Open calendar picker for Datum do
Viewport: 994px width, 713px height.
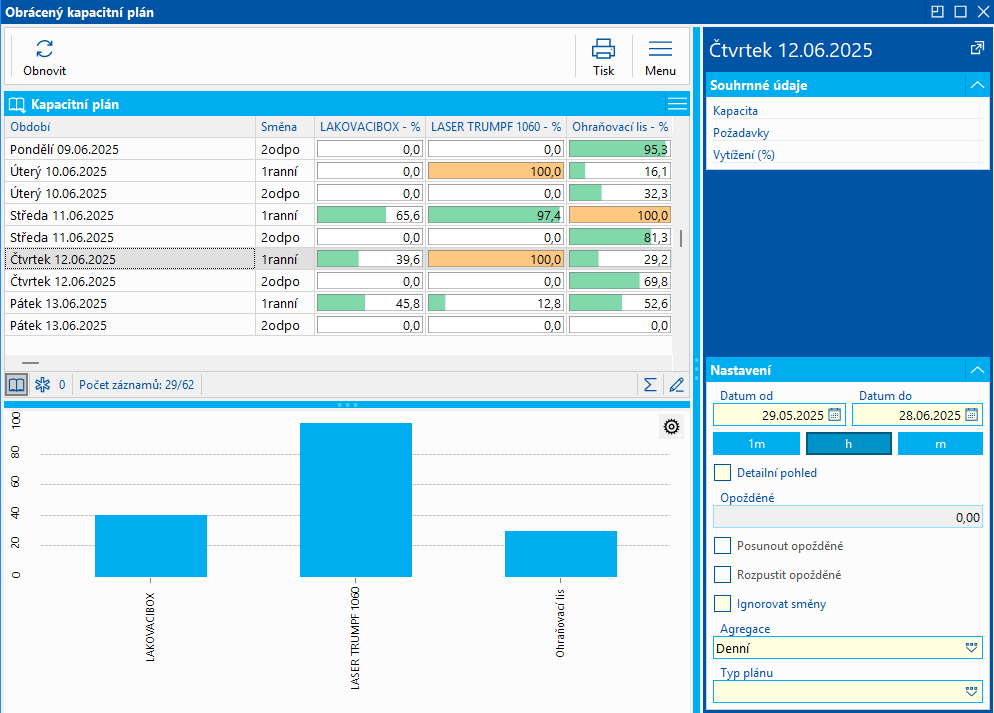pyautogui.click(x=971, y=415)
